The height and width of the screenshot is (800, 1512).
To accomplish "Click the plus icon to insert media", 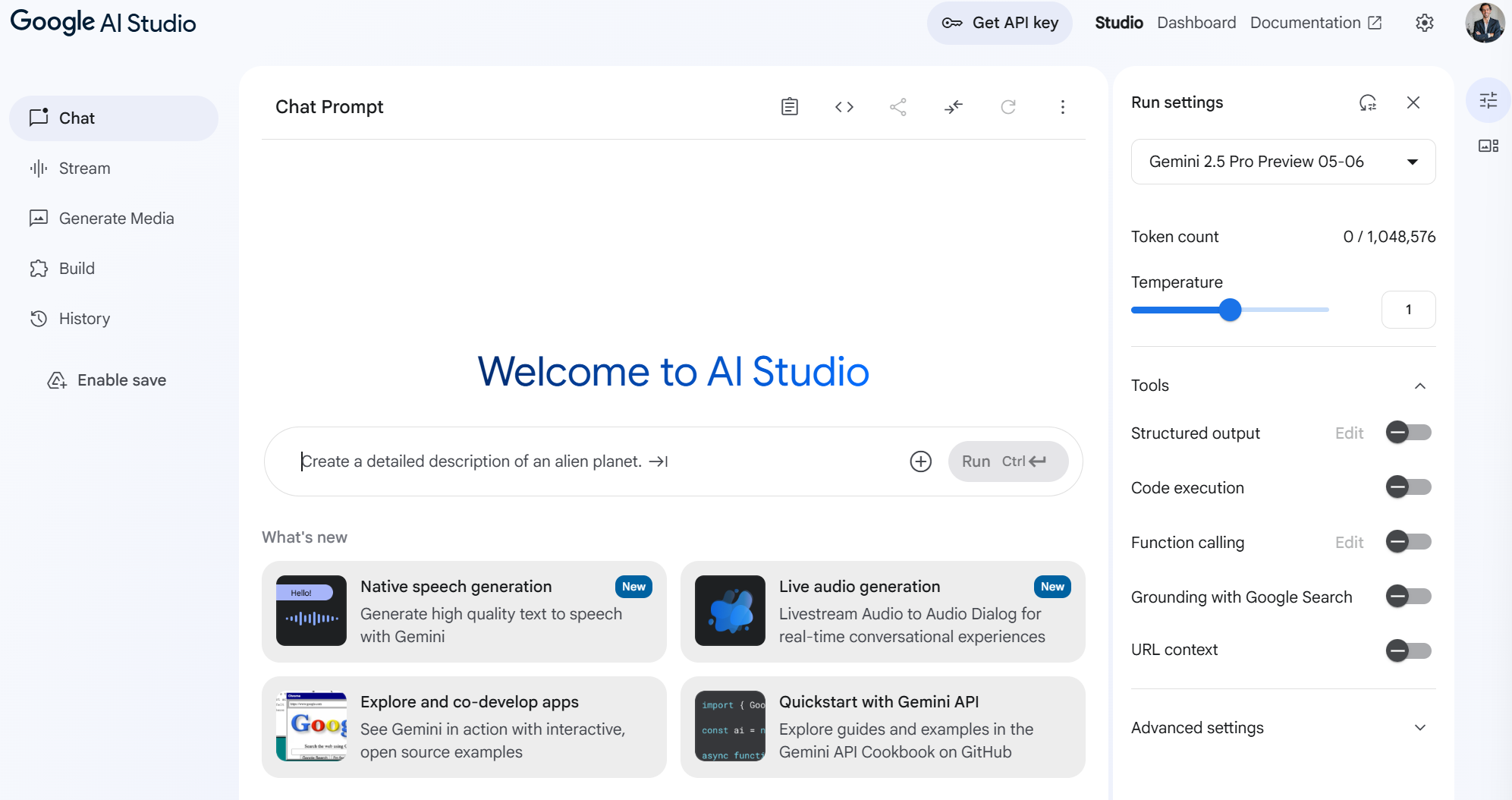I will tap(920, 461).
